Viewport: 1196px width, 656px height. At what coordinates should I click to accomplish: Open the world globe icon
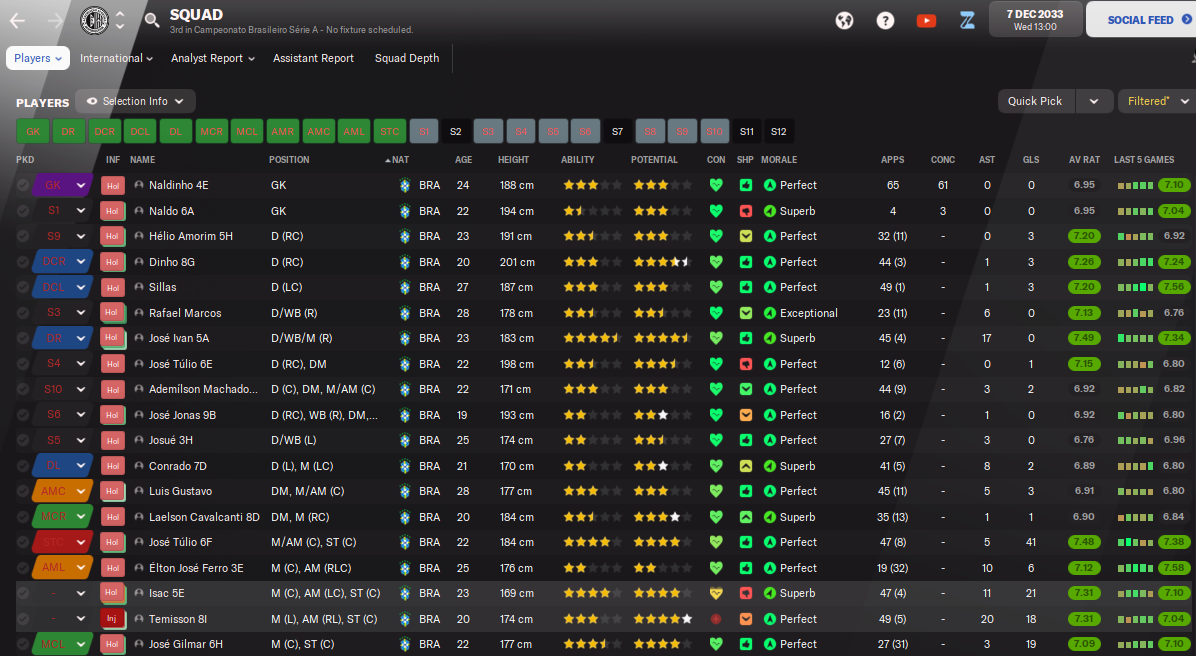844,21
